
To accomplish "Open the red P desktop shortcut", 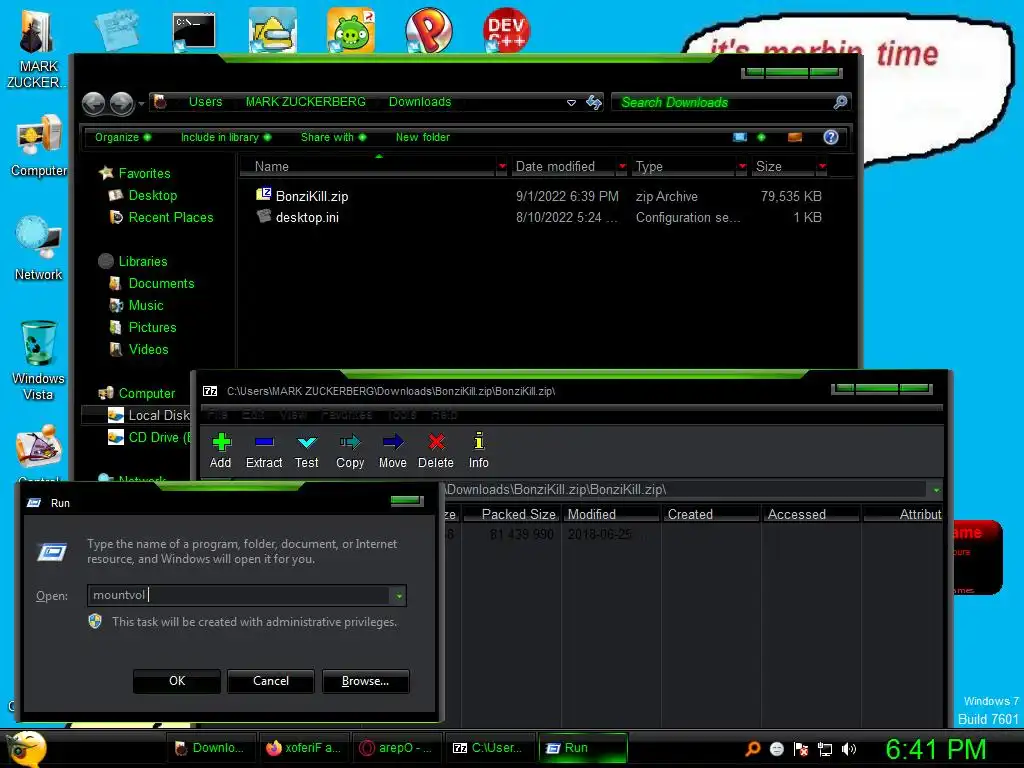I will (428, 30).
